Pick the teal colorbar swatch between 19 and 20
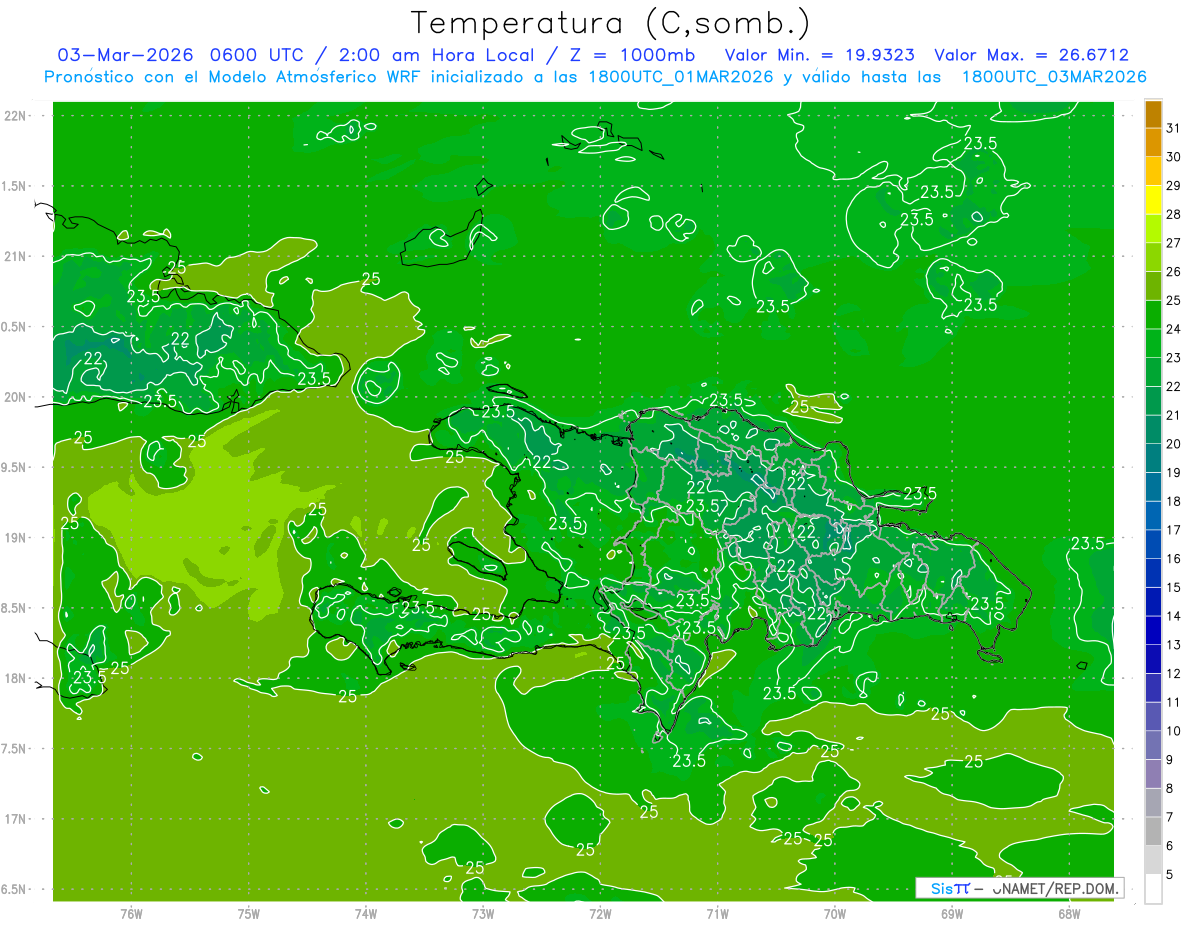 coord(1154,458)
